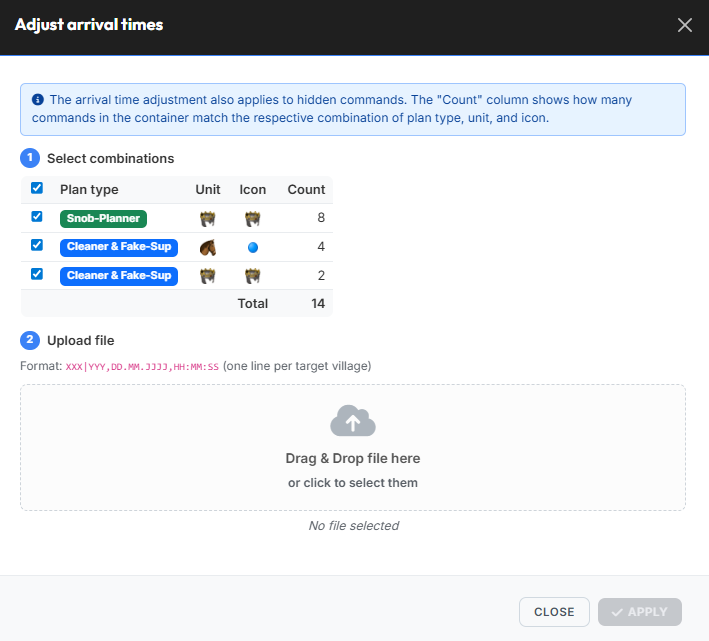Click the info icon in the blue notice
The image size is (709, 641).
(x=38, y=99)
